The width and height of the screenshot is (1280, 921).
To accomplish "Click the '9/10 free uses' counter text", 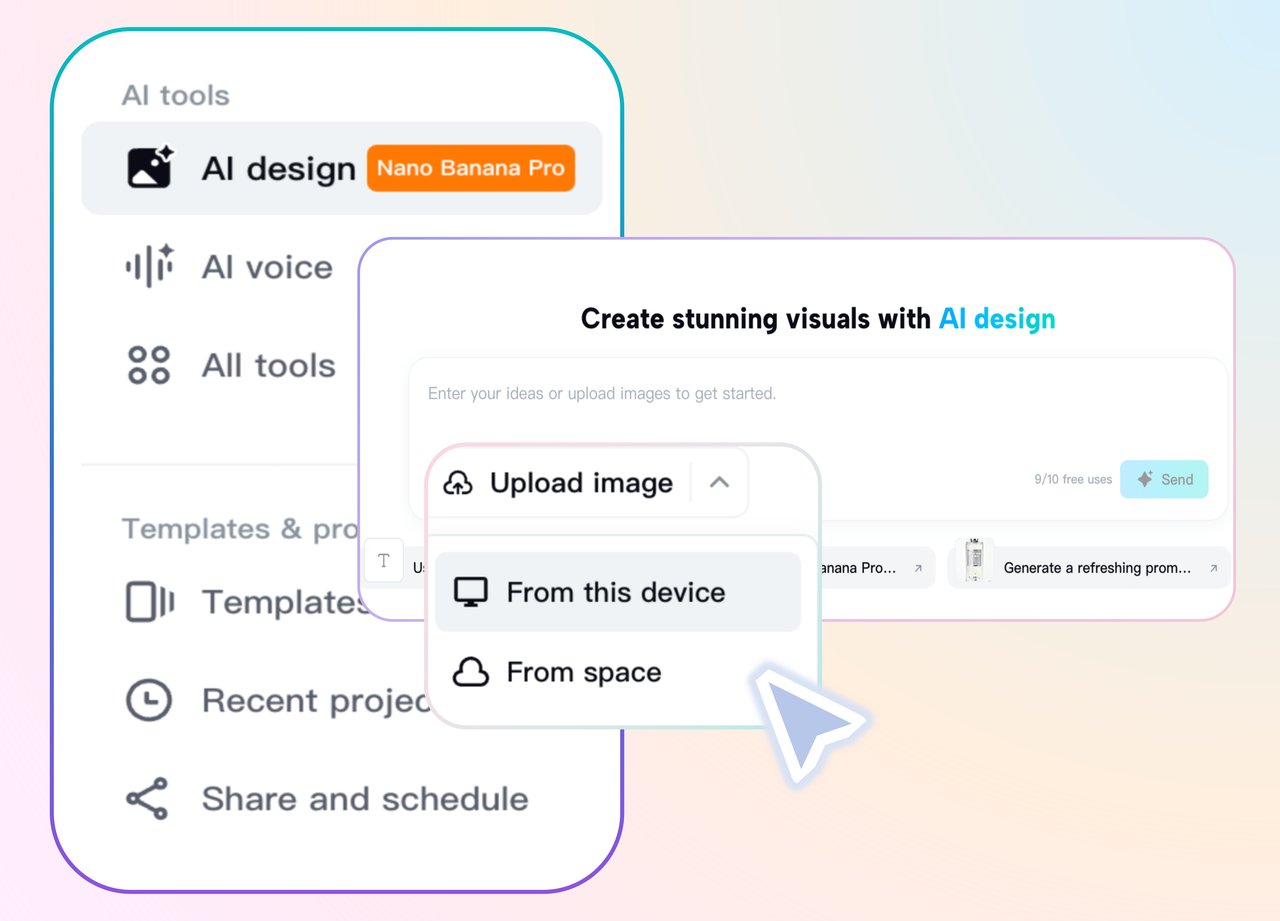I will tap(1073, 480).
